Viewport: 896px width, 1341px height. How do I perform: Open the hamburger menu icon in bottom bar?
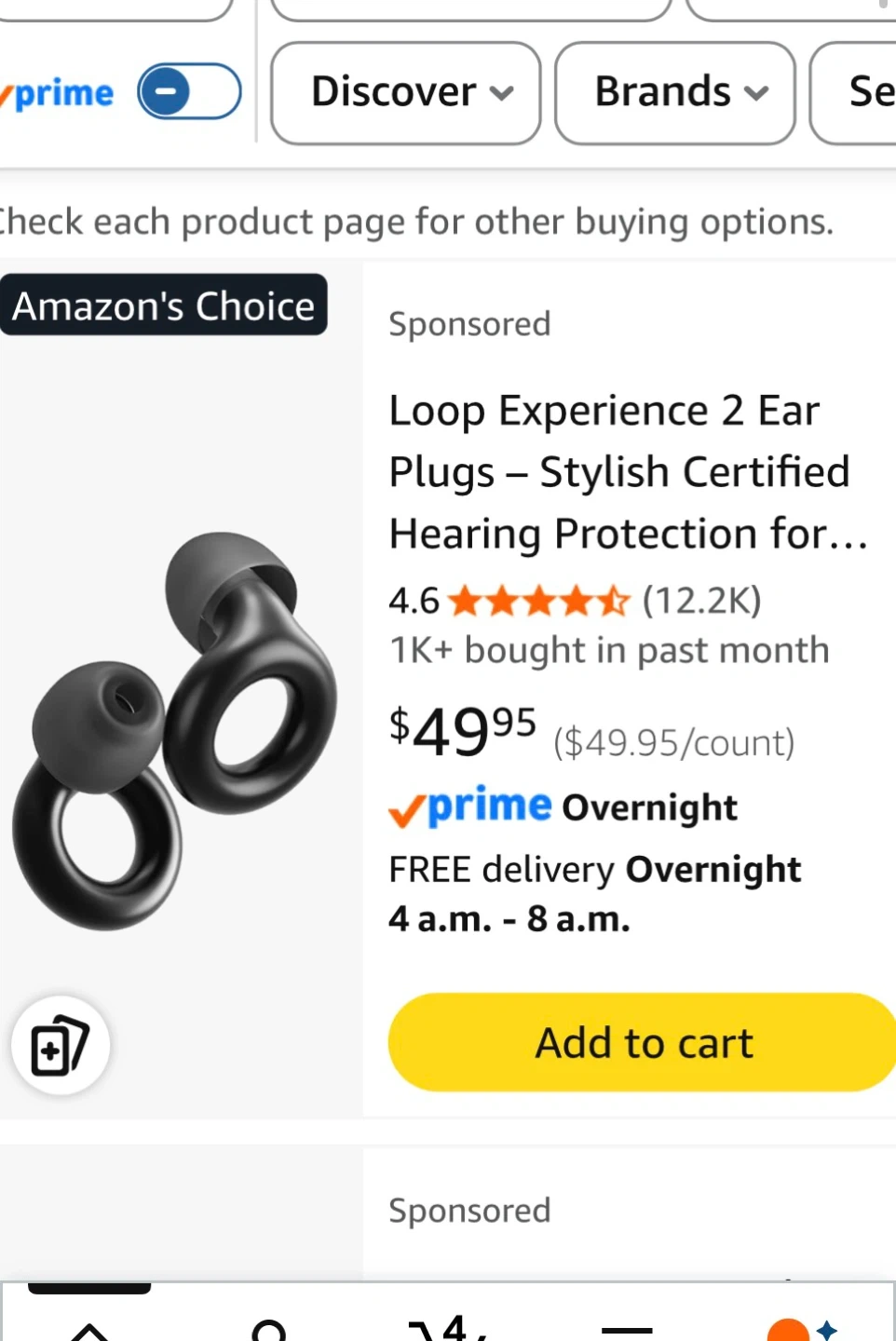coord(628,1329)
